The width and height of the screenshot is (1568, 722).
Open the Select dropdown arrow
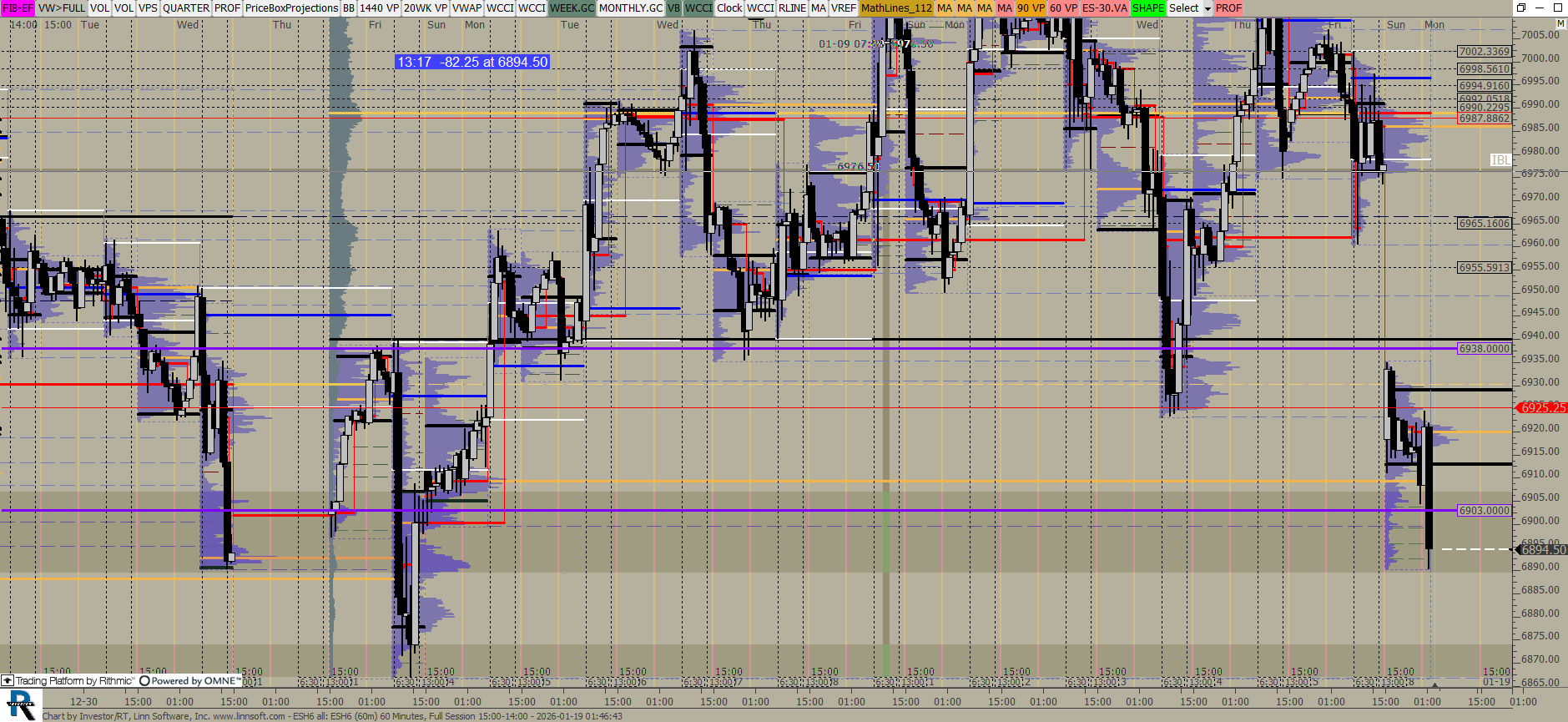[x=1207, y=8]
